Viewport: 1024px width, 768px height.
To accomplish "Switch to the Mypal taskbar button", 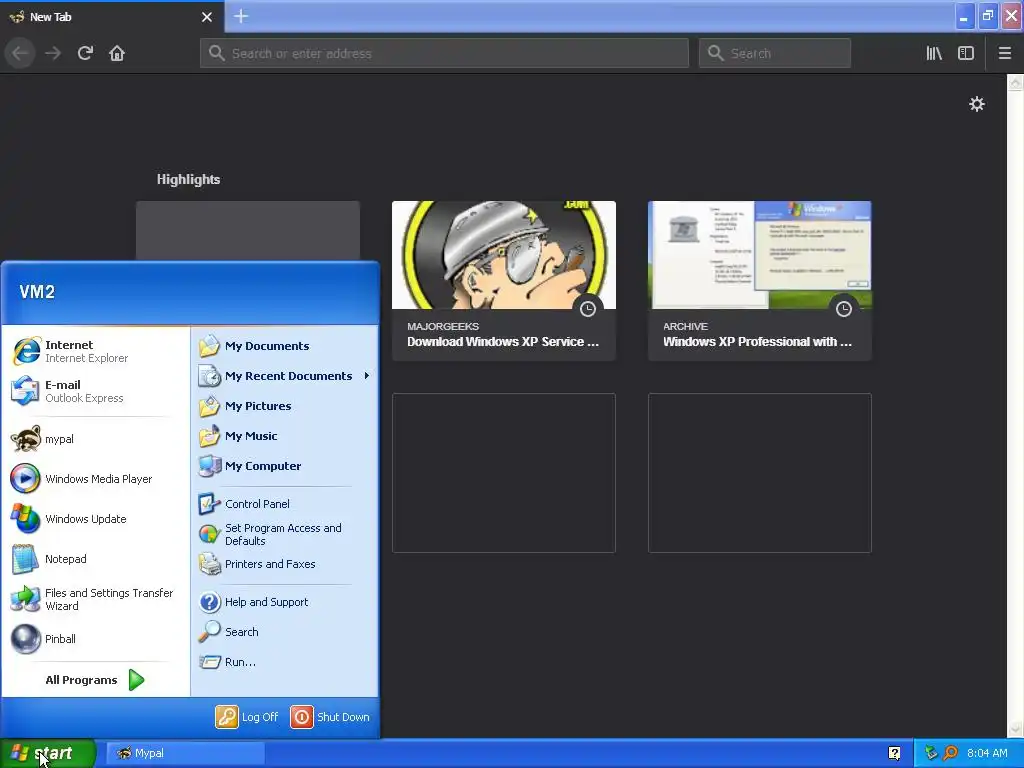I will click(185, 753).
